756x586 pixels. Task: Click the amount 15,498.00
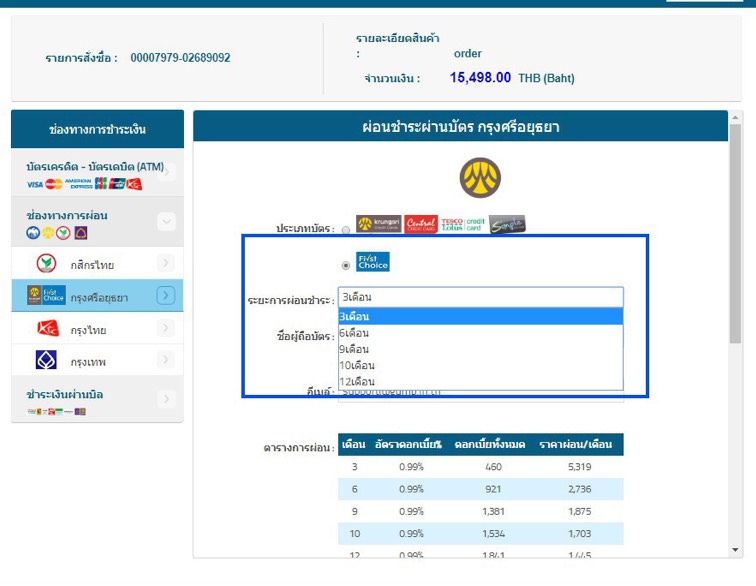(x=480, y=78)
